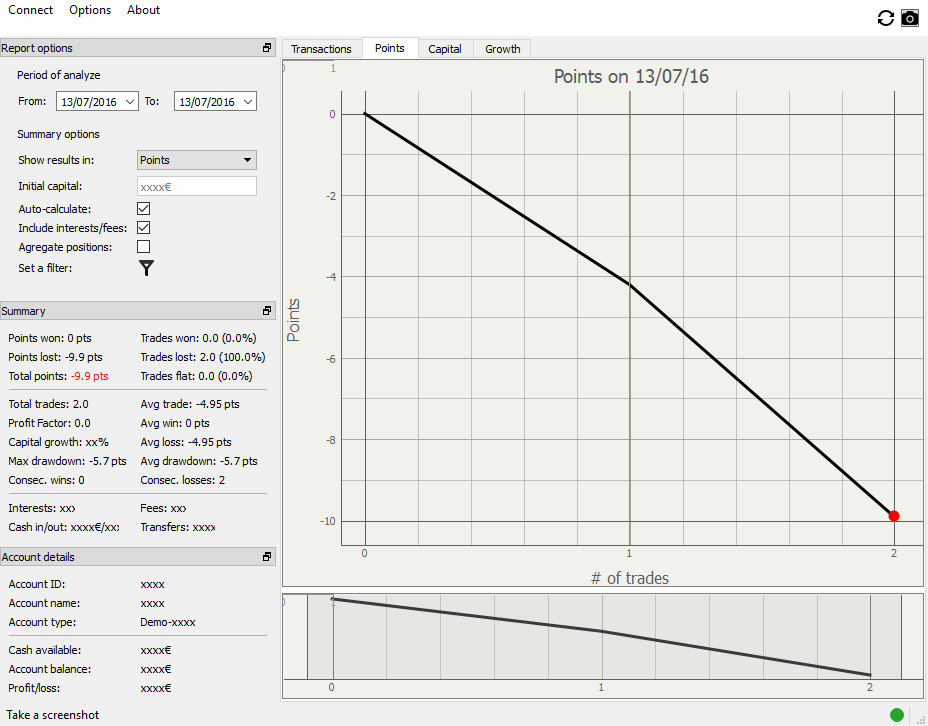Undock the Summary panel
This screenshot has height=726, width=928.
tap(267, 311)
